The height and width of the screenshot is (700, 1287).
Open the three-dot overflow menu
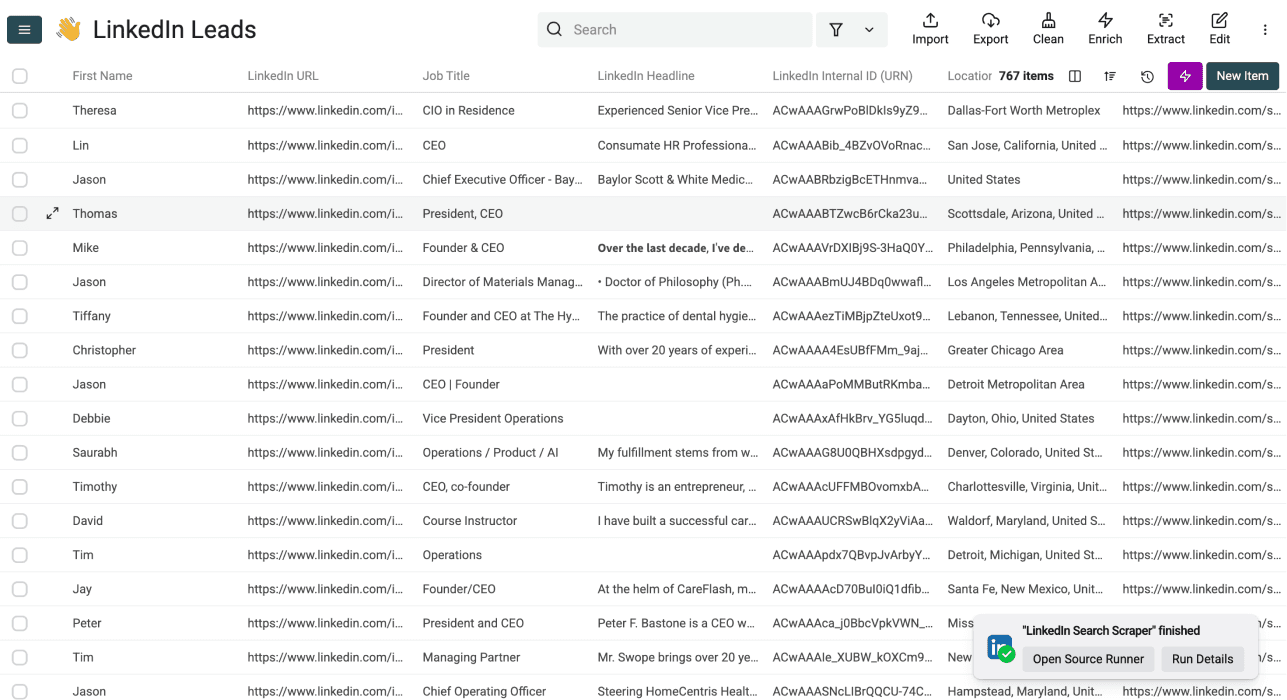tap(1263, 29)
